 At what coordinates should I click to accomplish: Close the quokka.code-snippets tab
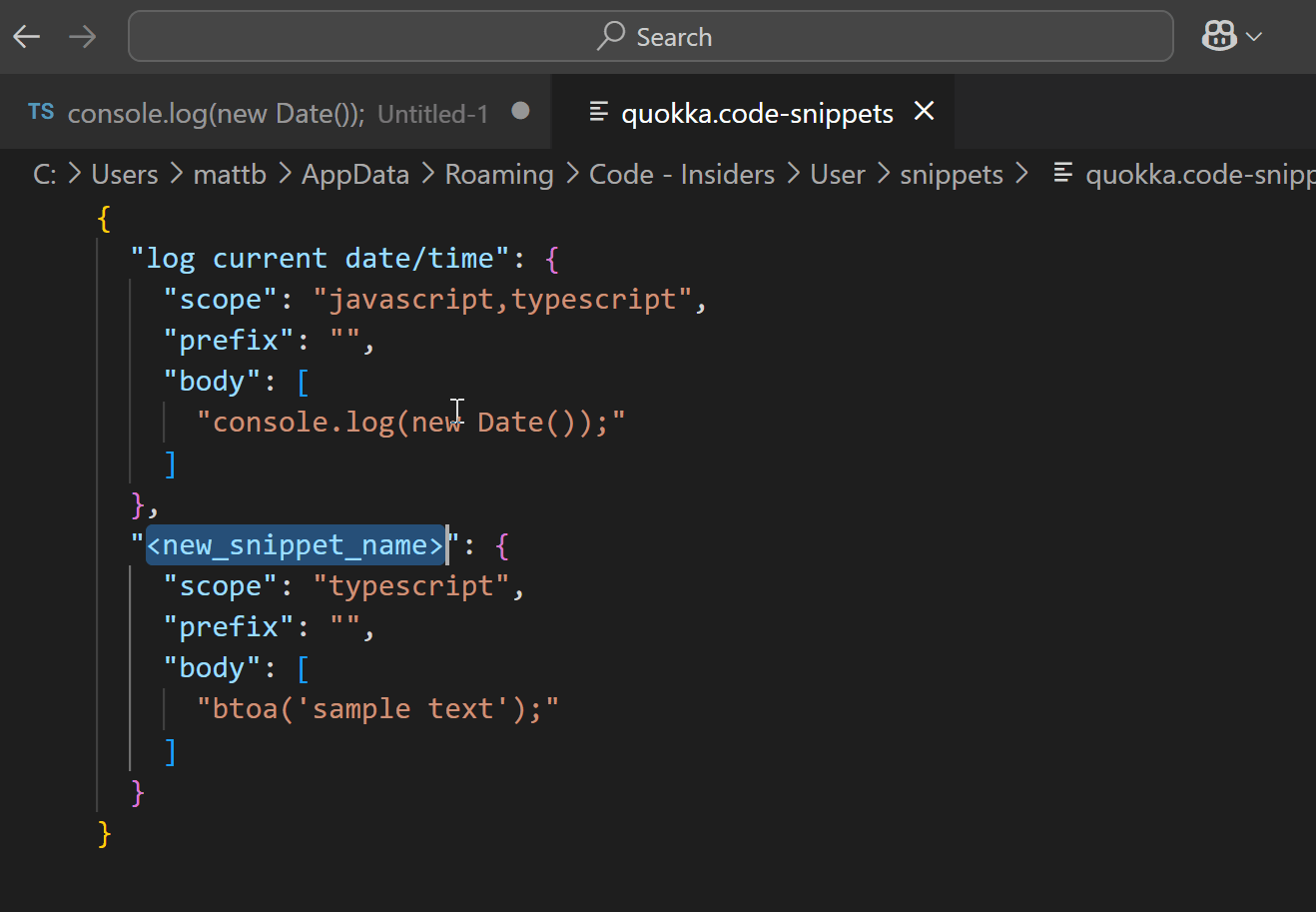tap(925, 111)
